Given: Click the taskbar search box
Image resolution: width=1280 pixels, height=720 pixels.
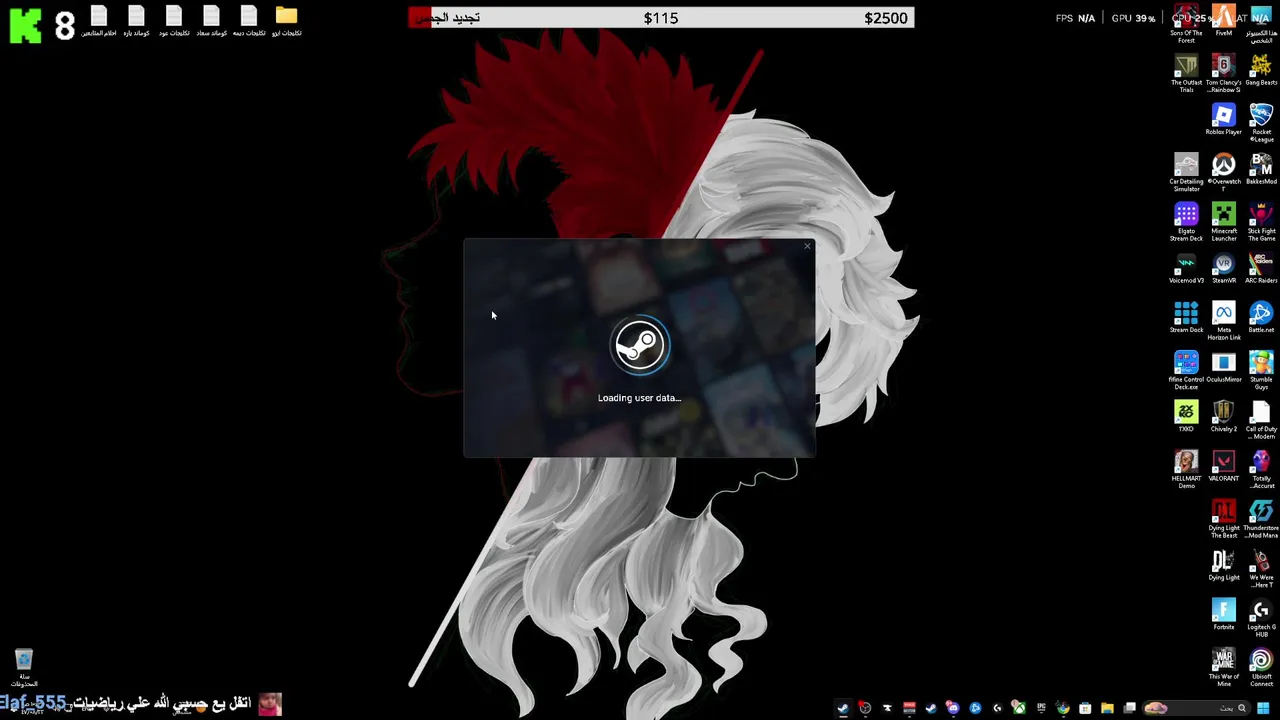Looking at the screenshot, I should 1197,708.
